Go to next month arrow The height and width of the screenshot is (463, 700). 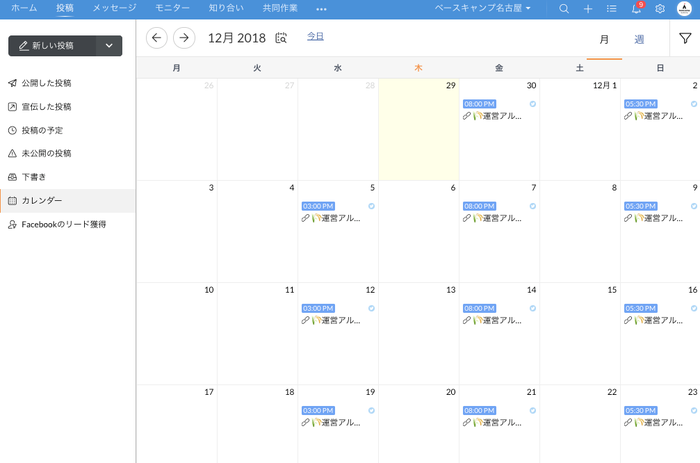coord(184,38)
